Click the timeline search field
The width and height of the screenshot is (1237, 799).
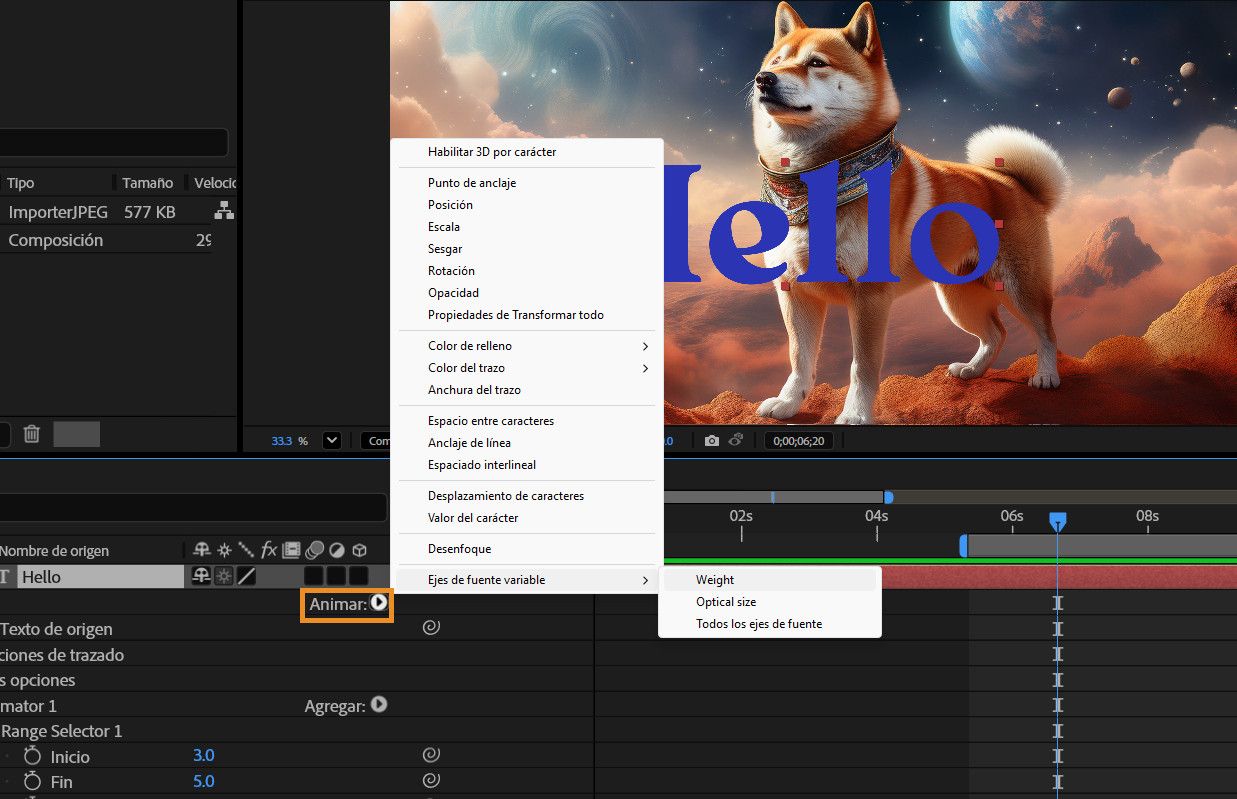(x=193, y=507)
